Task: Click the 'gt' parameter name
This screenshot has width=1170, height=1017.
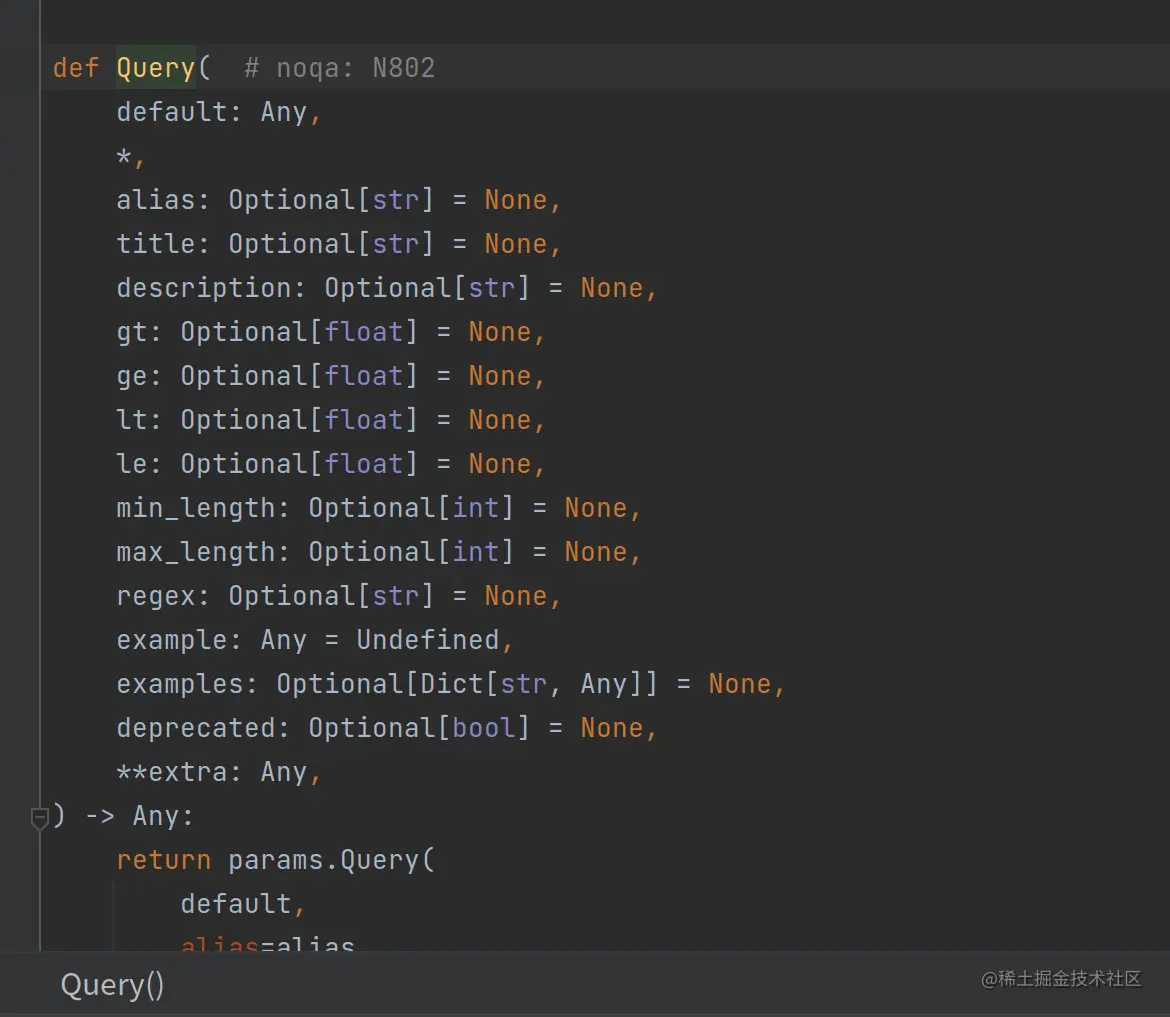Action: coord(132,332)
